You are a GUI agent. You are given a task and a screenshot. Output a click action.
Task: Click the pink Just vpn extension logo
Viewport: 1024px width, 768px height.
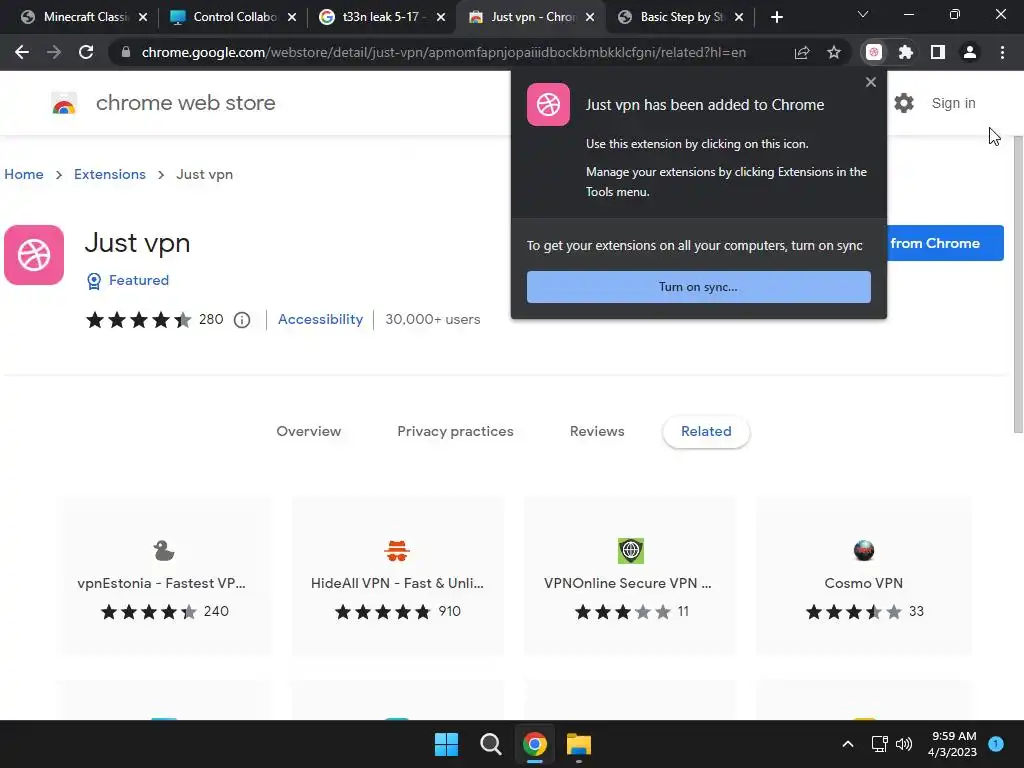(34, 255)
